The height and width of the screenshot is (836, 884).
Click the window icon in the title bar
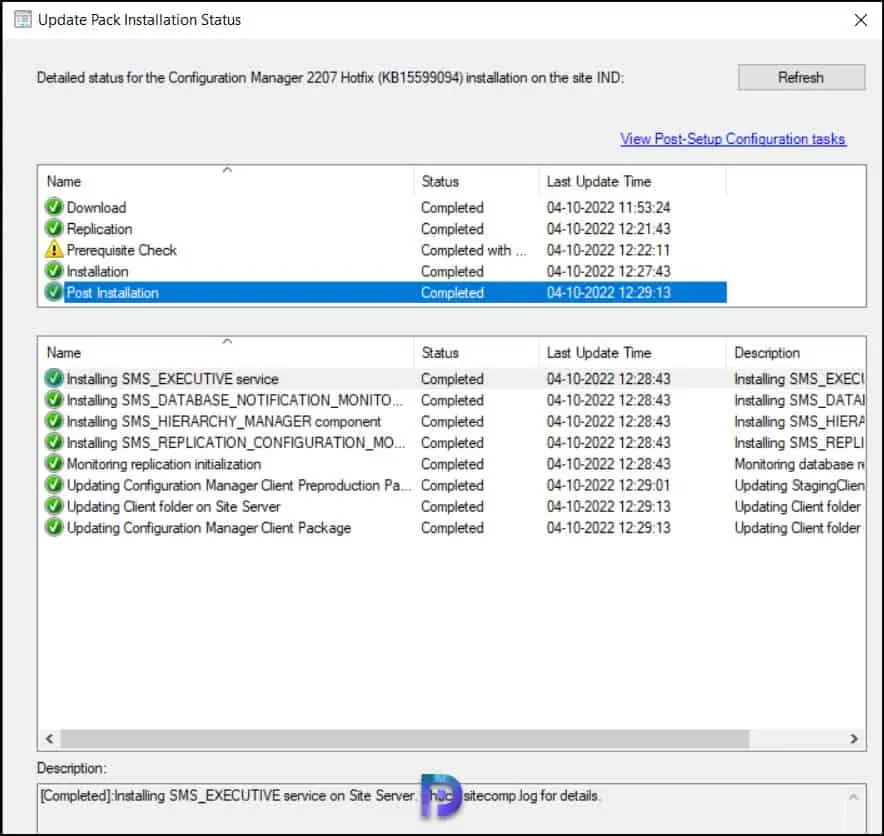pos(23,19)
